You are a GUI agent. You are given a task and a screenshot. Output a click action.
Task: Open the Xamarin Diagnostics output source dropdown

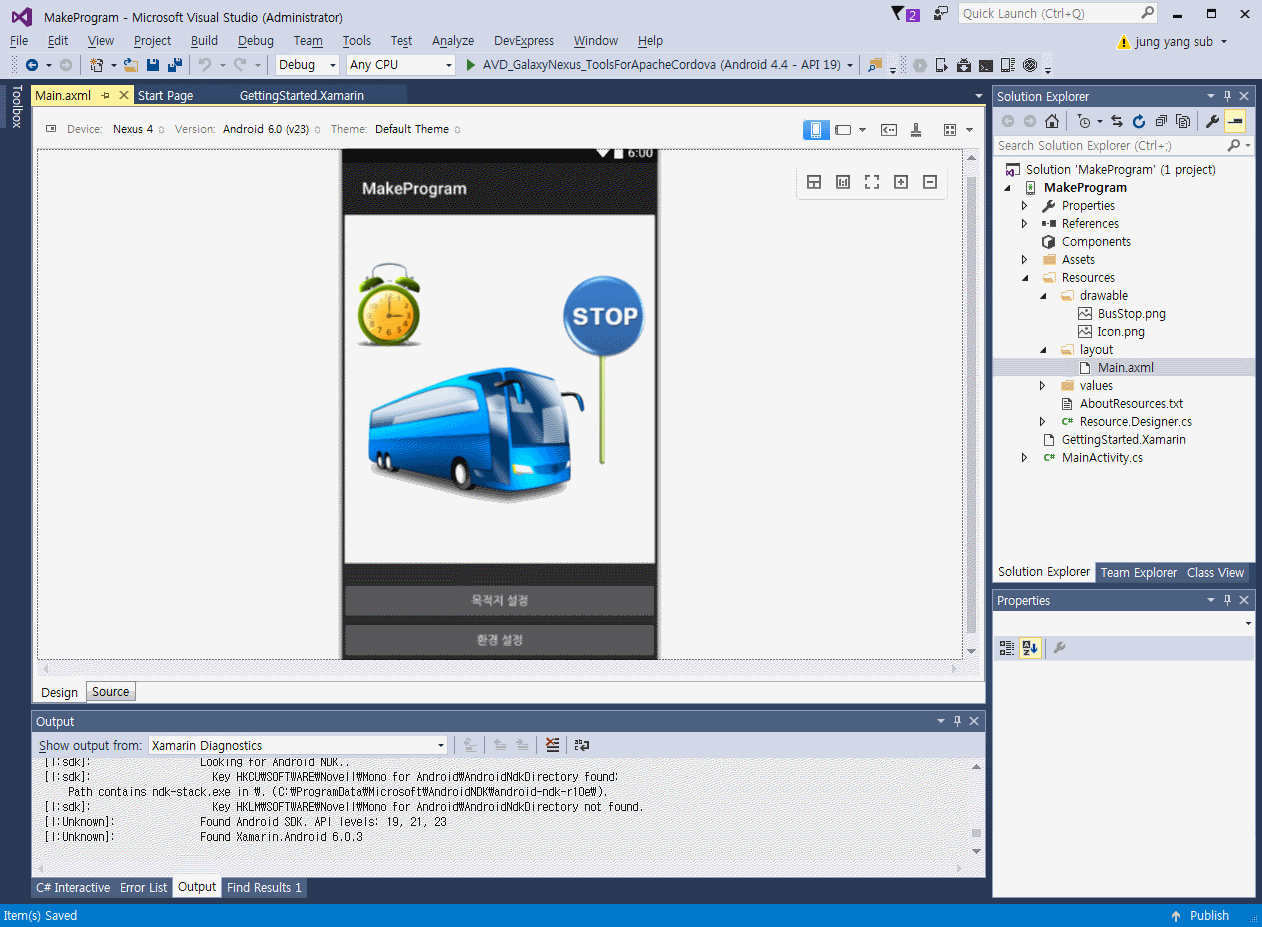point(298,745)
